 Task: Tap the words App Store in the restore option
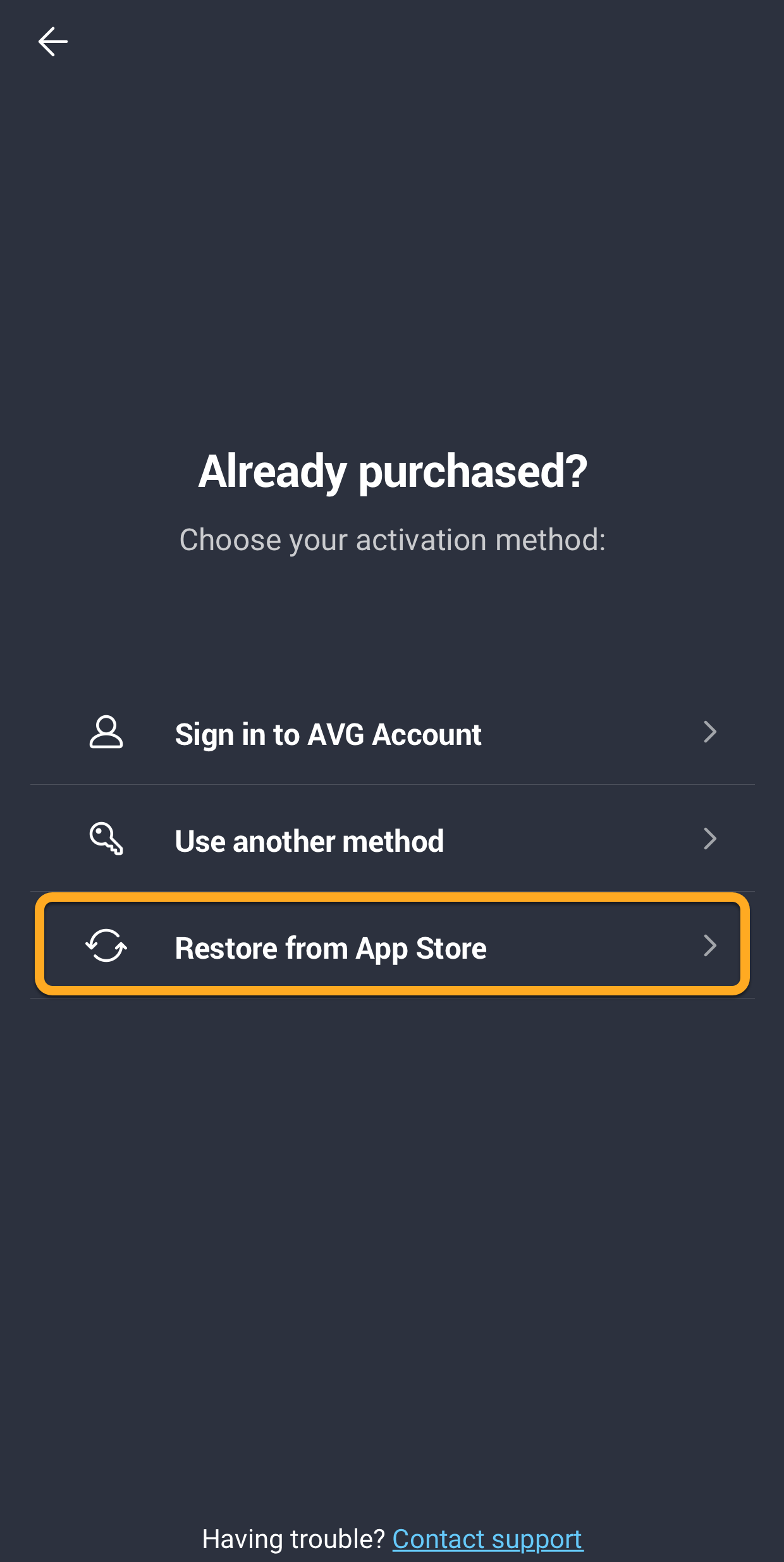click(421, 949)
